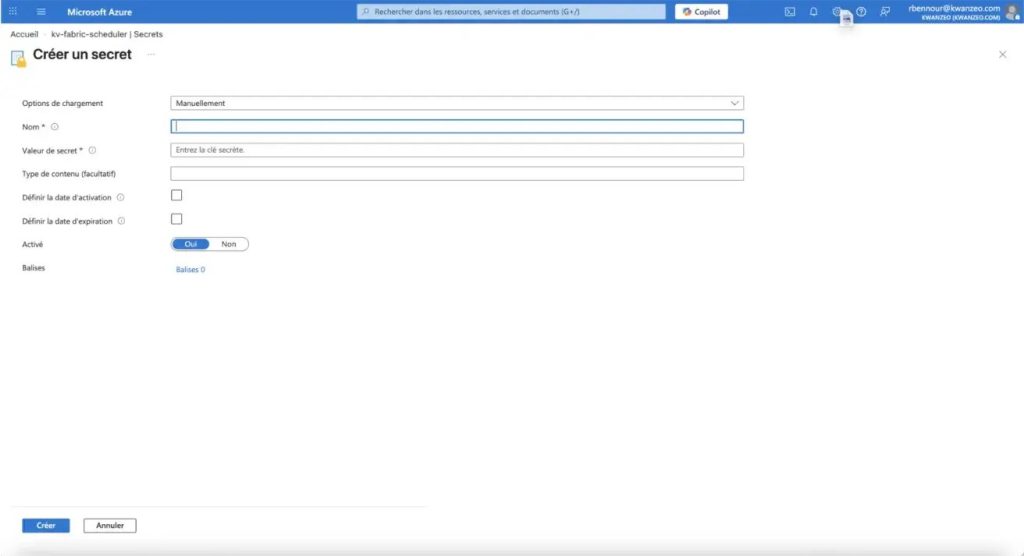The height and width of the screenshot is (556, 1024).
Task: Click the Annuler button
Action: click(x=110, y=525)
